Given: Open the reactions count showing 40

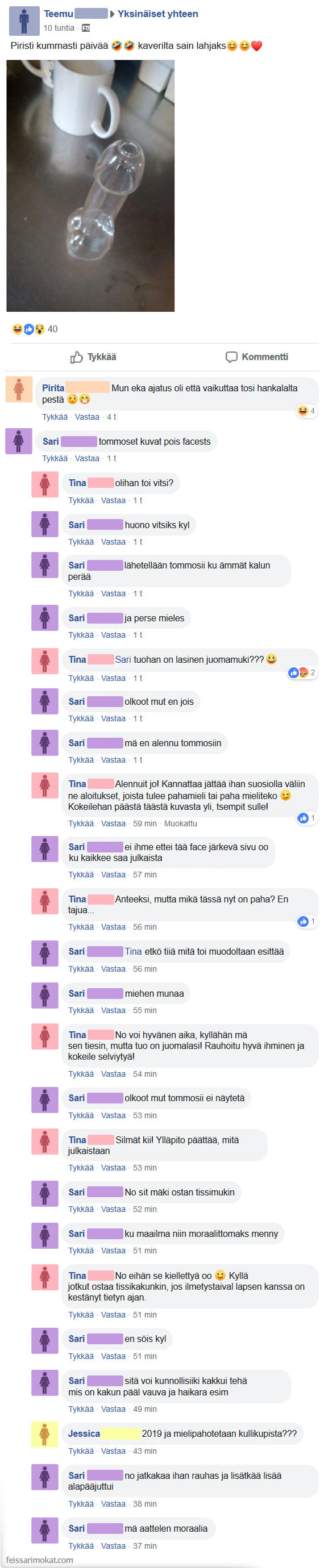Looking at the screenshot, I should point(35,329).
